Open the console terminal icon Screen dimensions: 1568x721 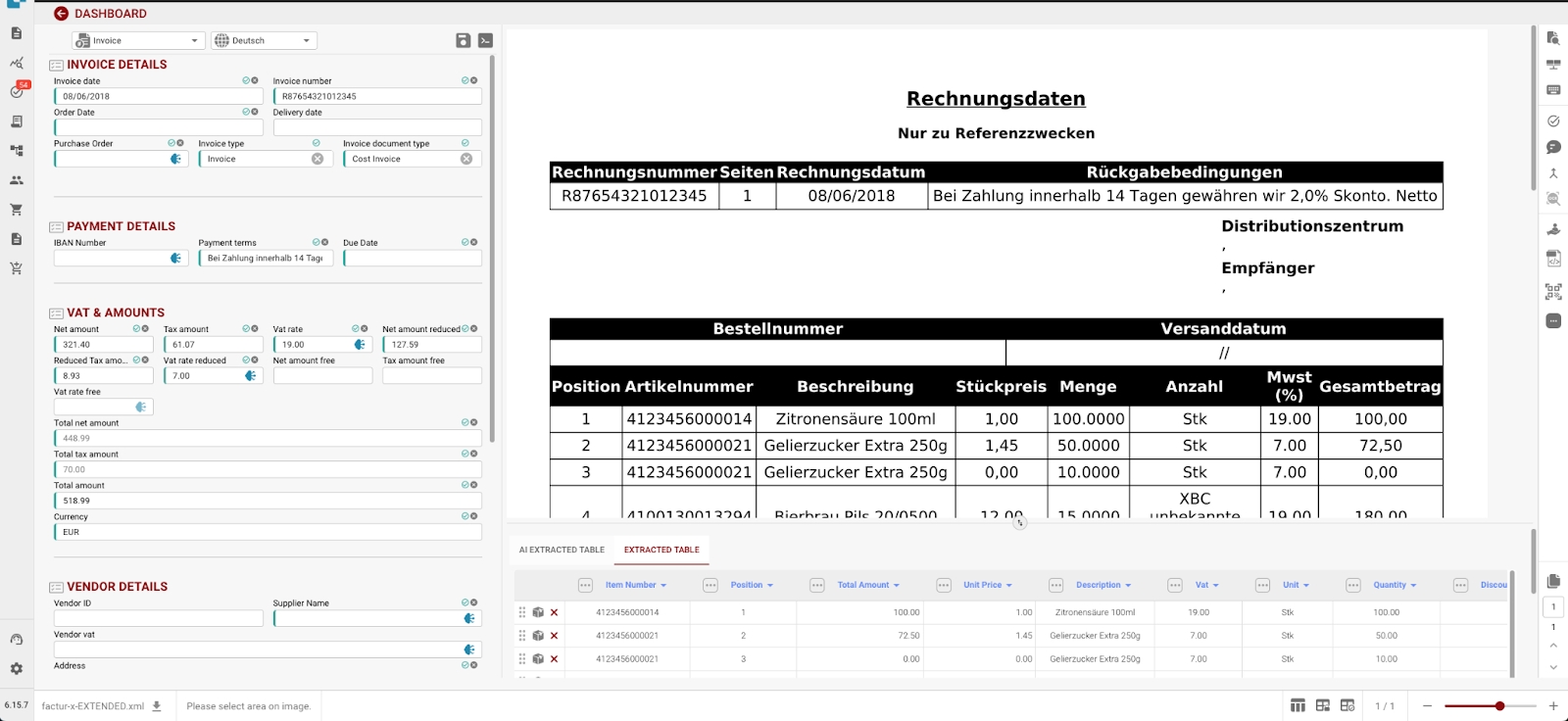(x=485, y=40)
